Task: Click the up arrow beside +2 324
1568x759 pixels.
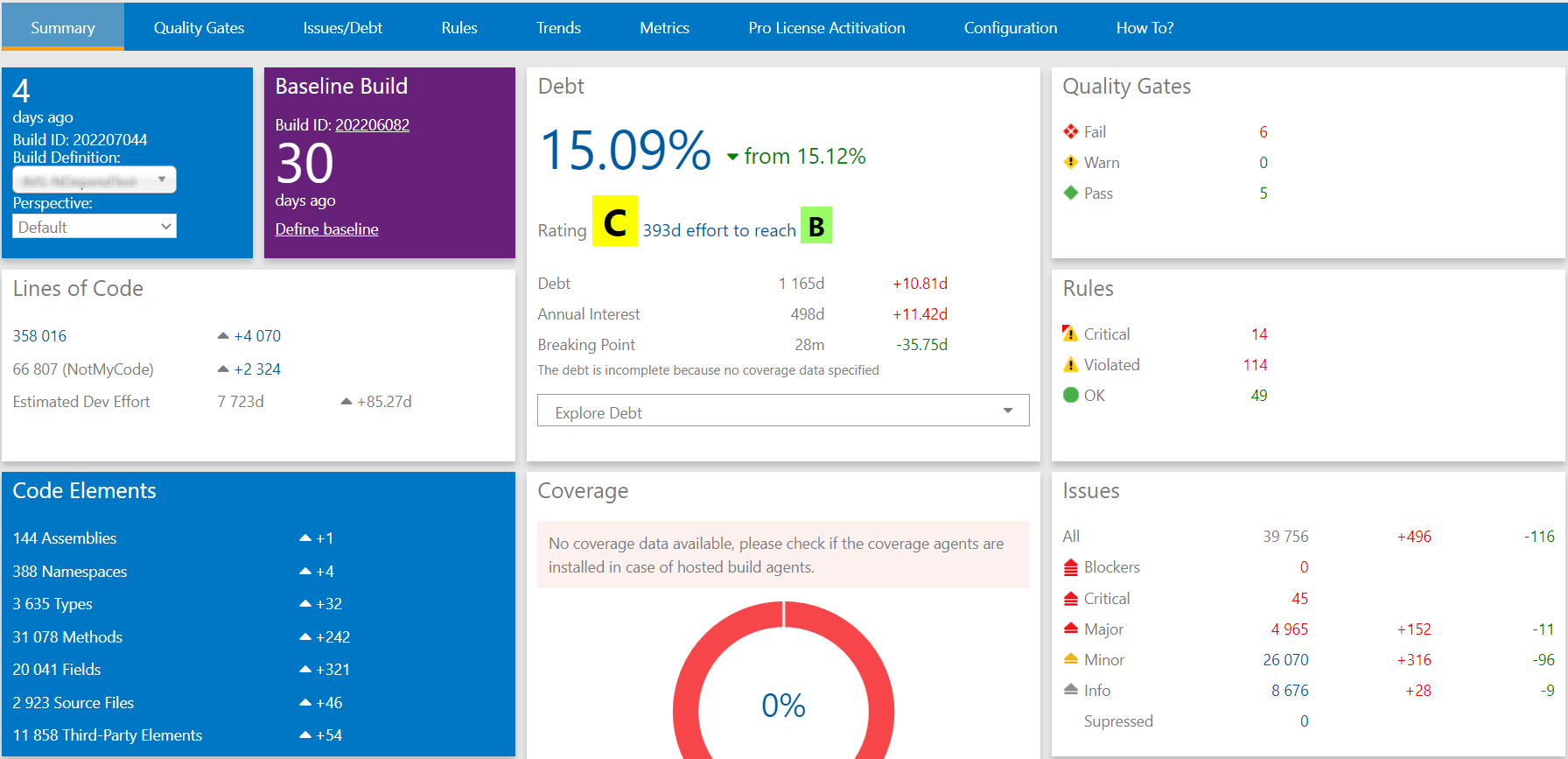Action: coord(223,369)
